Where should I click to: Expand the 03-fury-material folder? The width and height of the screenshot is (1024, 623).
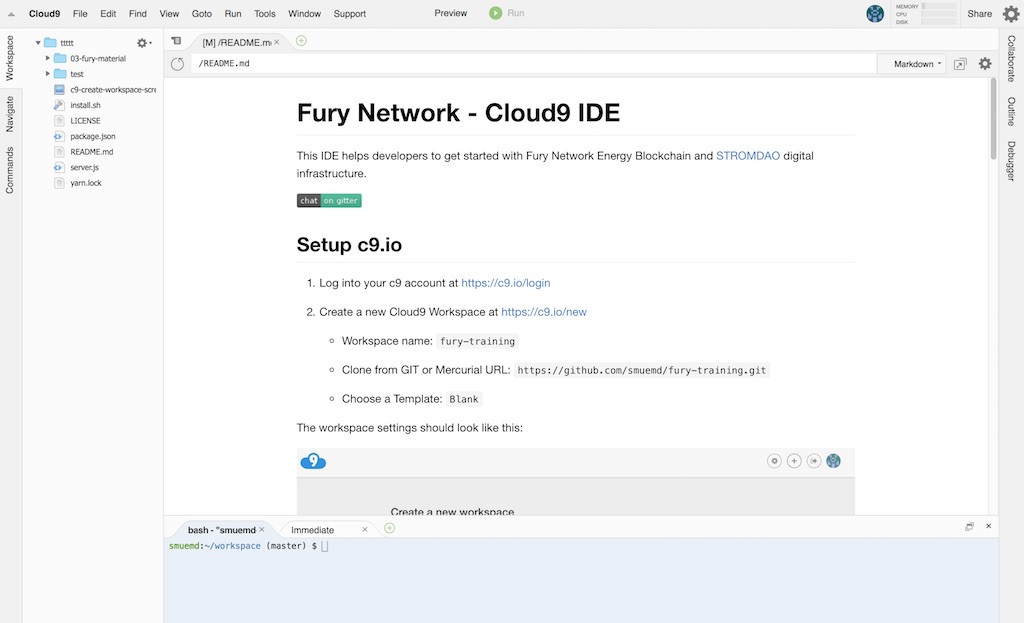48,58
